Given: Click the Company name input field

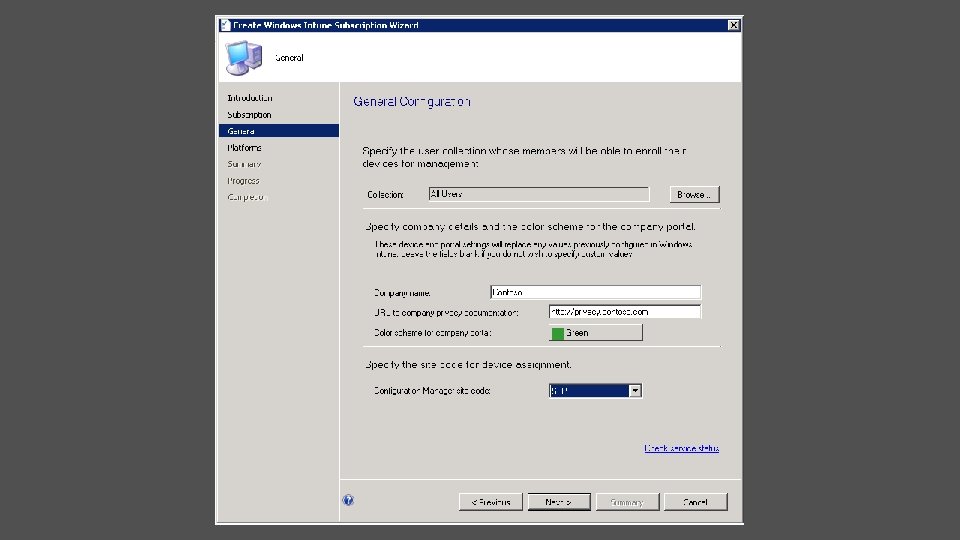Looking at the screenshot, I should coord(596,292).
